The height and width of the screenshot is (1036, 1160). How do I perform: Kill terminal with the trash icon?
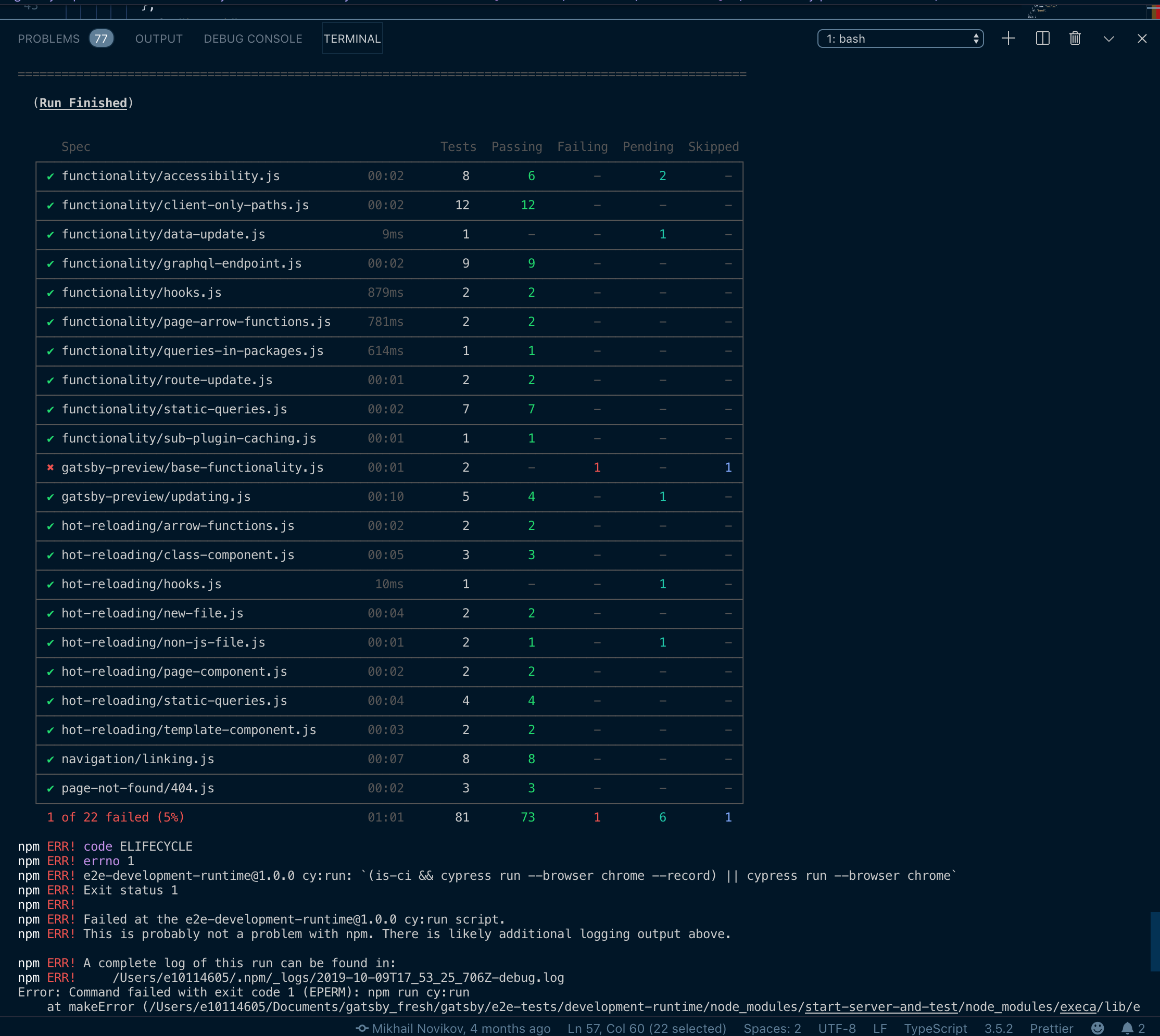(x=1075, y=39)
